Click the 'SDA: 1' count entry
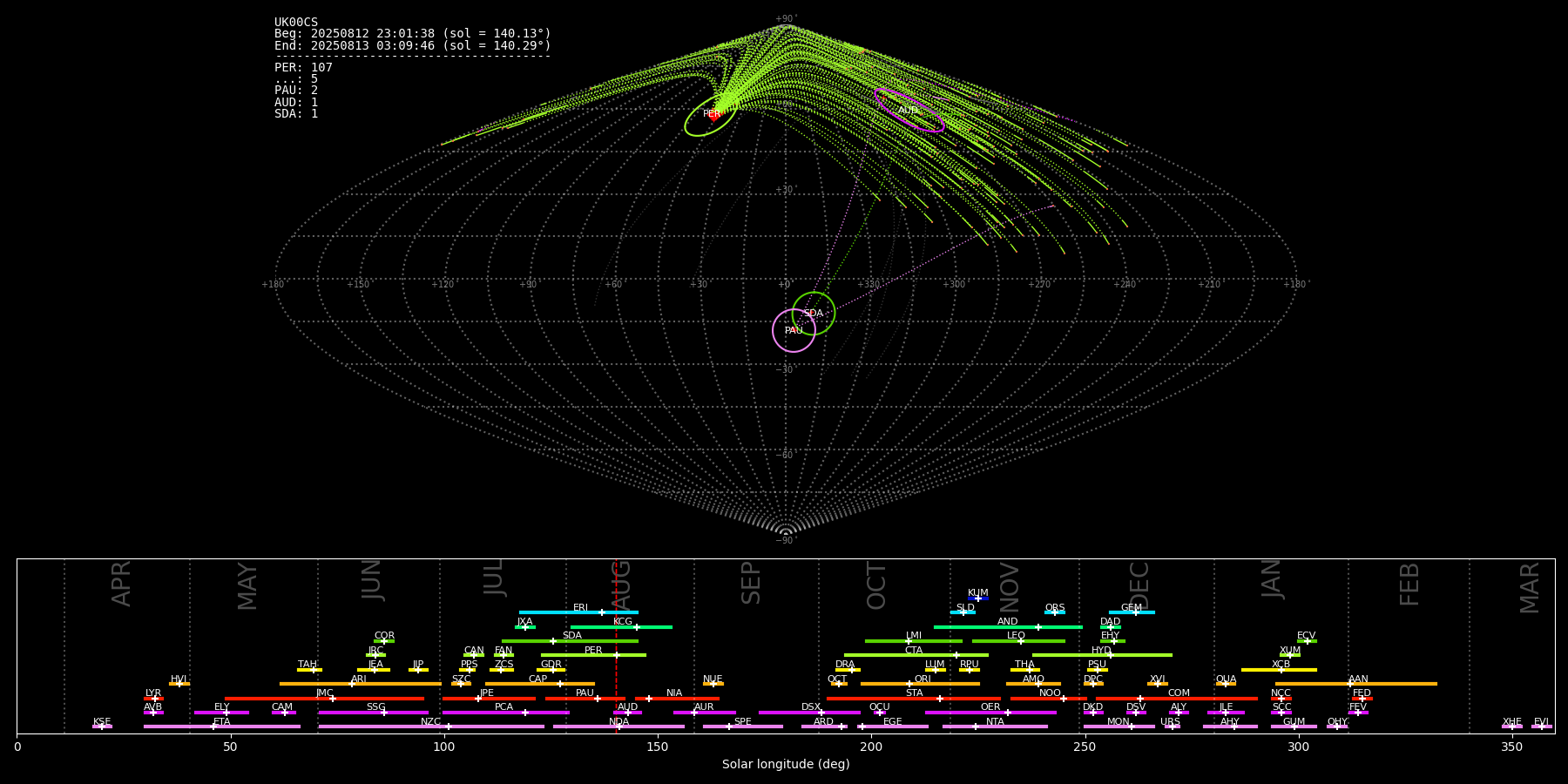 pyautogui.click(x=296, y=113)
